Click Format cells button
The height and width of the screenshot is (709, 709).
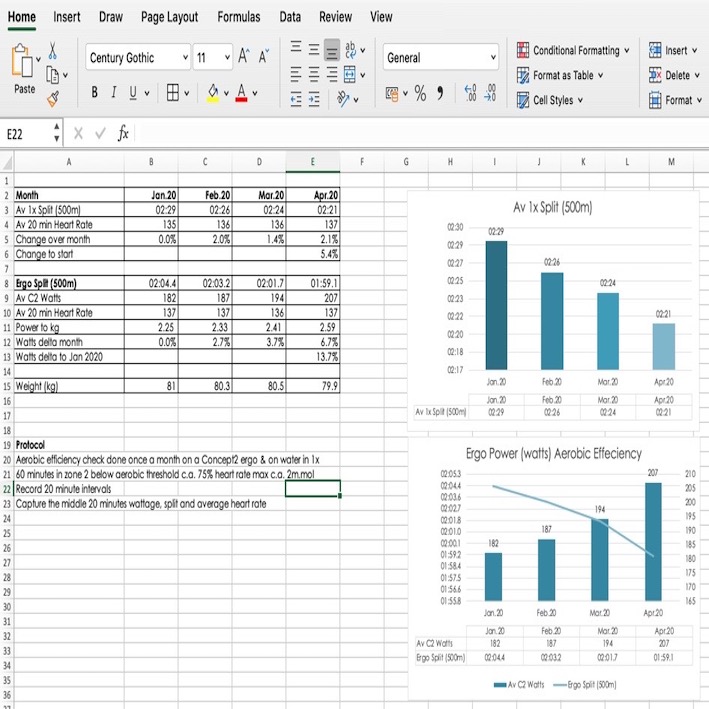coord(675,100)
